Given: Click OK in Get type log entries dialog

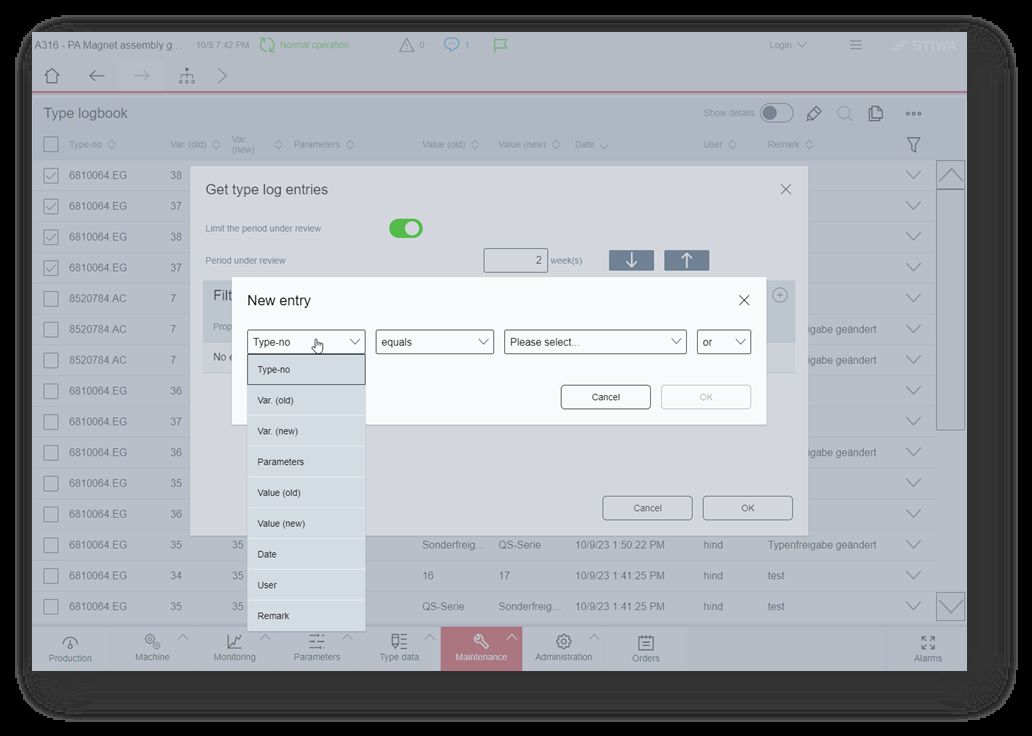Looking at the screenshot, I should (x=747, y=508).
